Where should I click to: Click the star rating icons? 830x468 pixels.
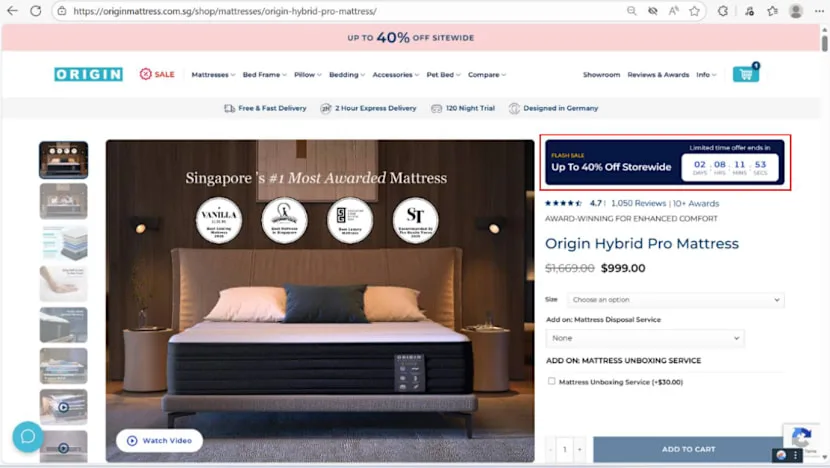(564, 203)
